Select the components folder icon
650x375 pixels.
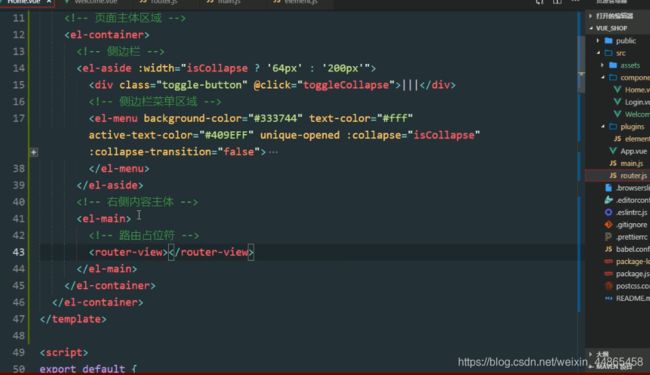point(613,77)
